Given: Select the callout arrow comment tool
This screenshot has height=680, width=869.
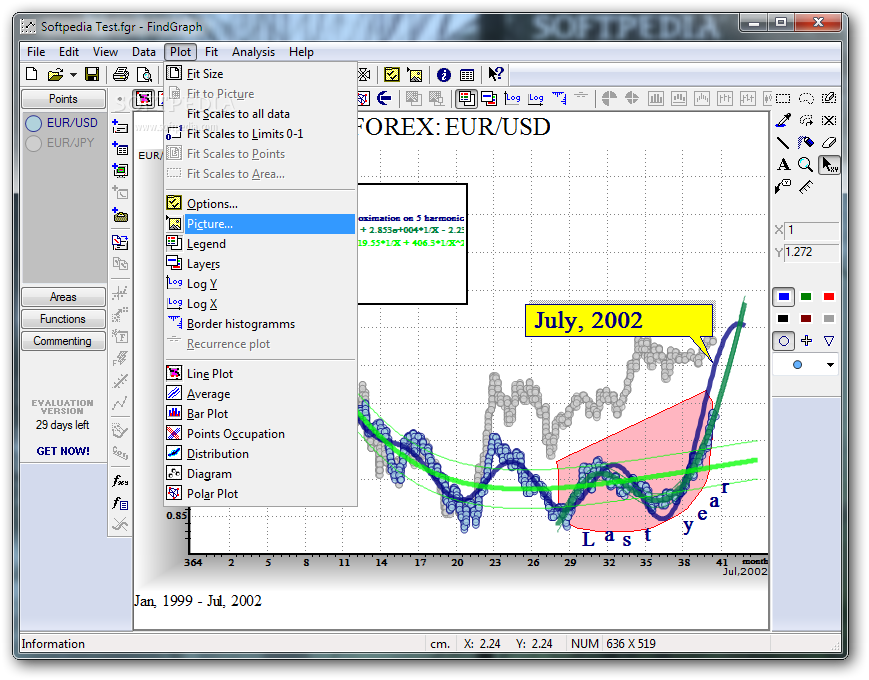Looking at the screenshot, I should coord(783,187).
